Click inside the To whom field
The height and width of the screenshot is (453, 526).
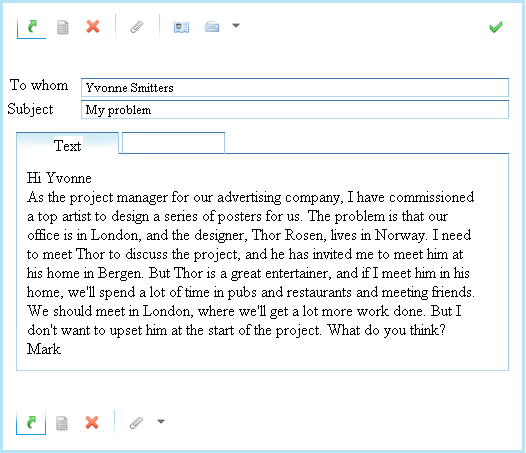tap(295, 88)
